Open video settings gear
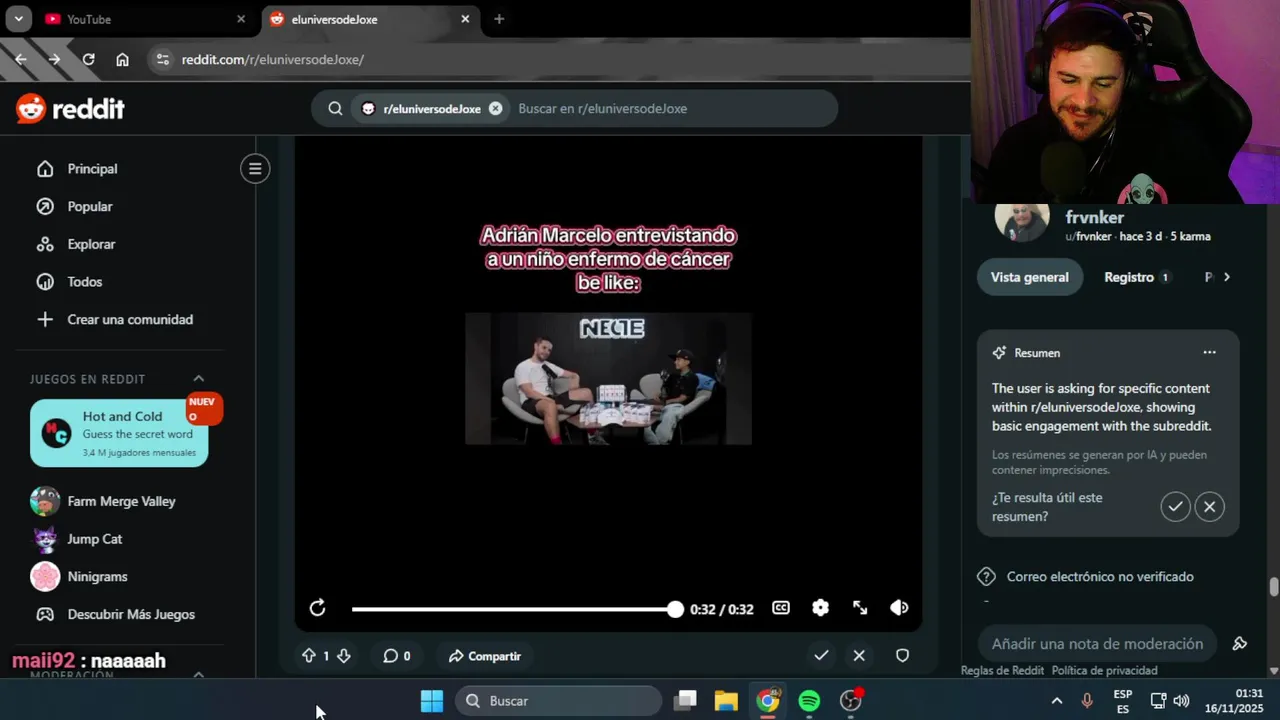The image size is (1280, 720). [x=820, y=608]
